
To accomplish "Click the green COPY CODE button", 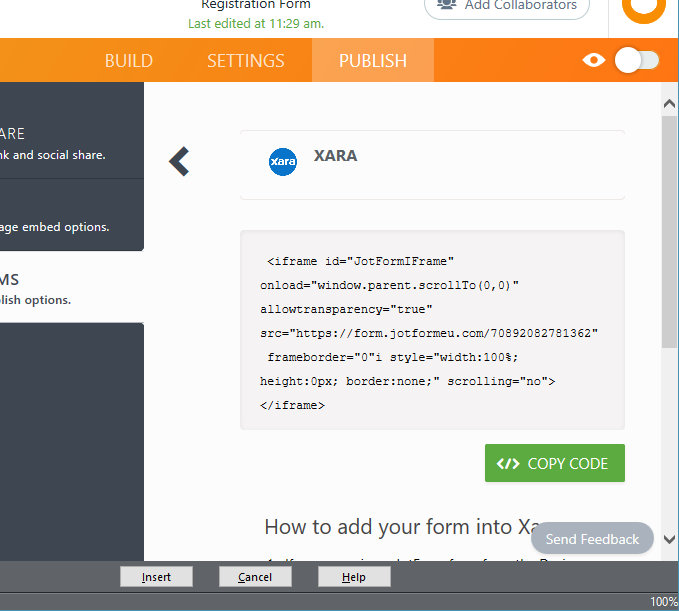I will pyautogui.click(x=555, y=463).
